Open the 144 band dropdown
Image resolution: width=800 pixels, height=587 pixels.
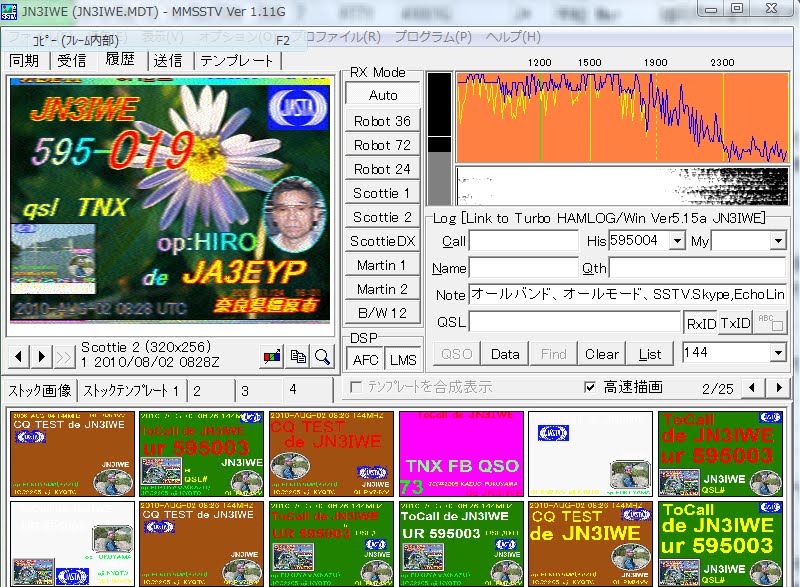(778, 352)
